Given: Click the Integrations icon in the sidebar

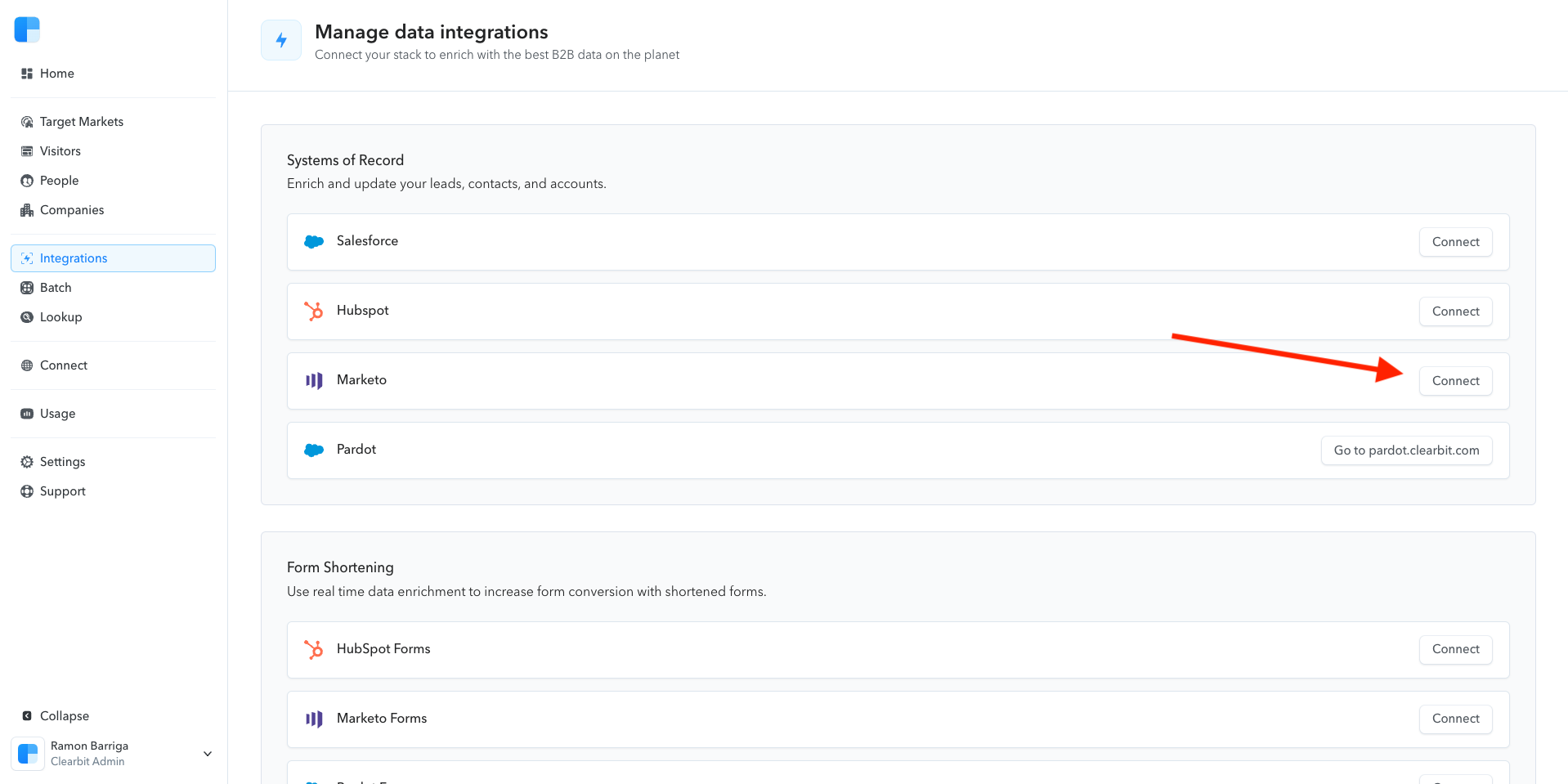Looking at the screenshot, I should coord(27,258).
